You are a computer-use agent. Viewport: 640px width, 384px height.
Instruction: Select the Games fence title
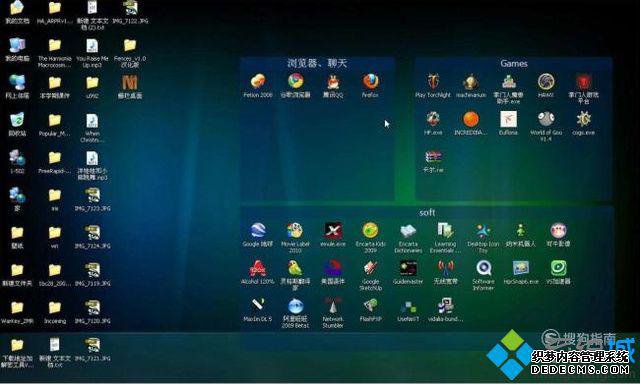(514, 63)
